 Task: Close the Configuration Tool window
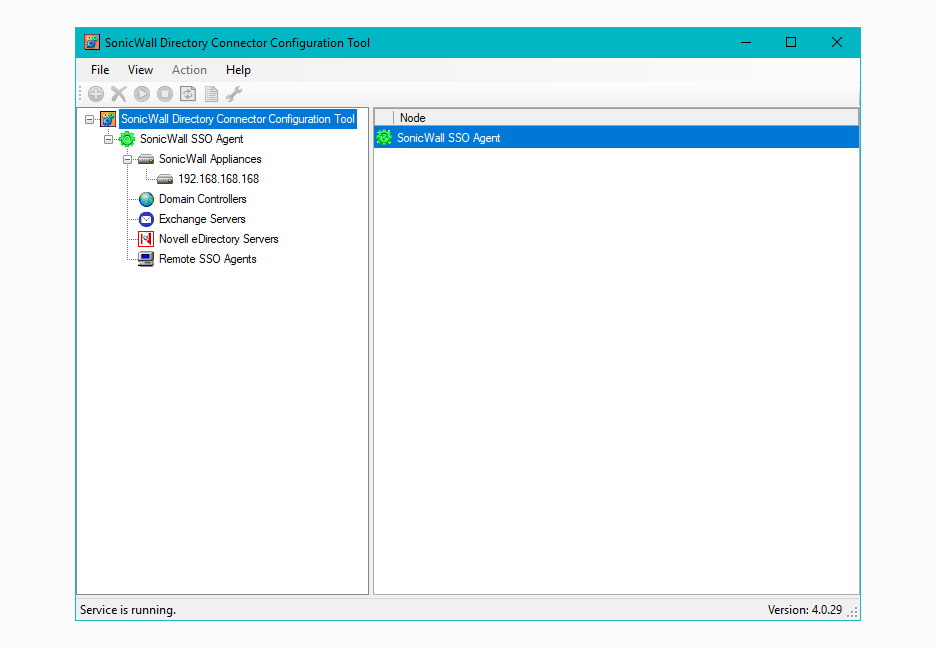pyautogui.click(x=837, y=42)
